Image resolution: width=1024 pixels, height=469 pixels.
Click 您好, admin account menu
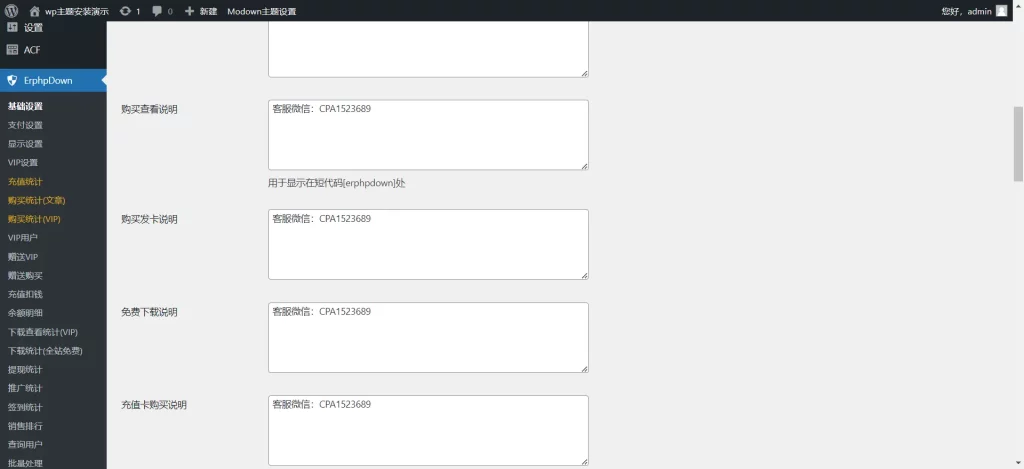pyautogui.click(x=967, y=11)
